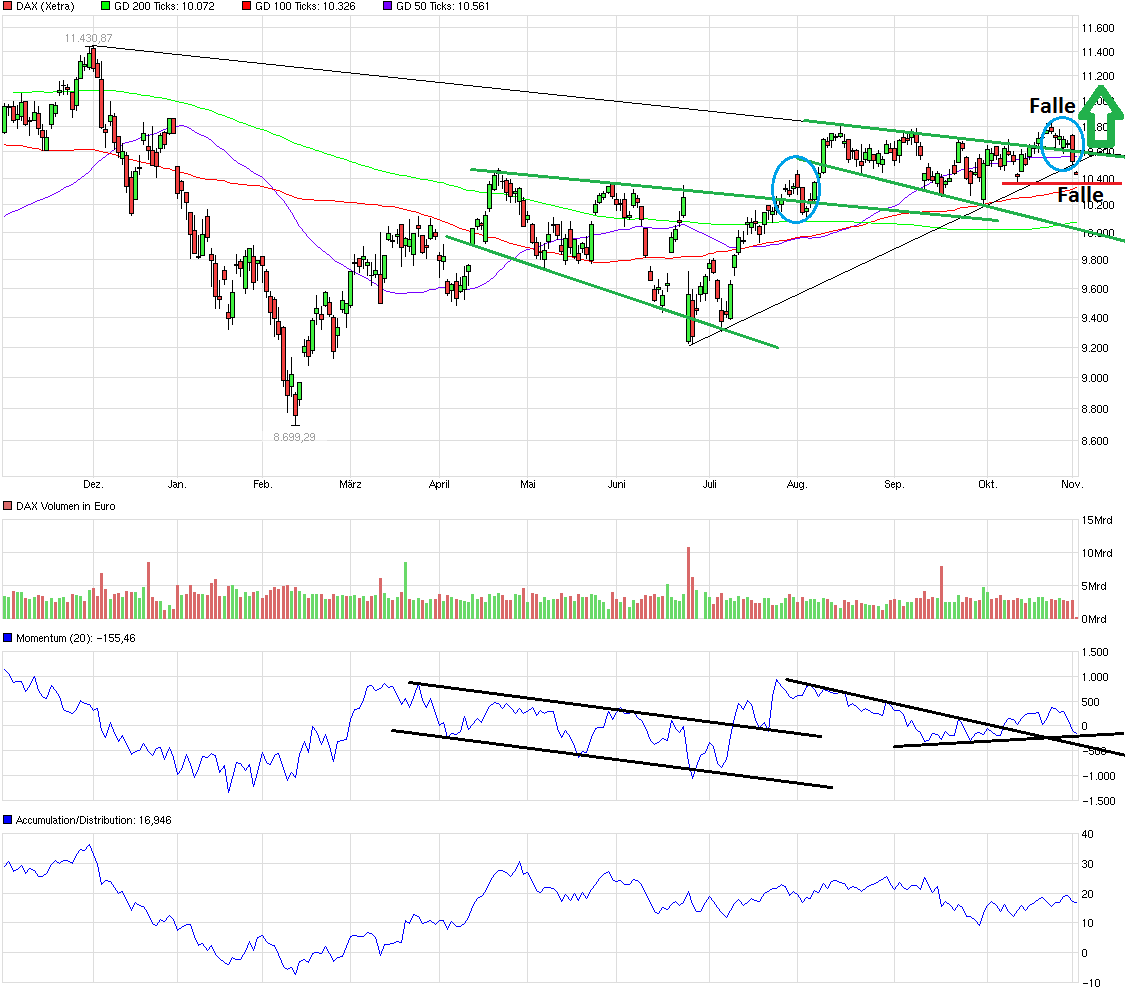
Task: Click the low value label '8.699,29'
Action: click(x=294, y=437)
